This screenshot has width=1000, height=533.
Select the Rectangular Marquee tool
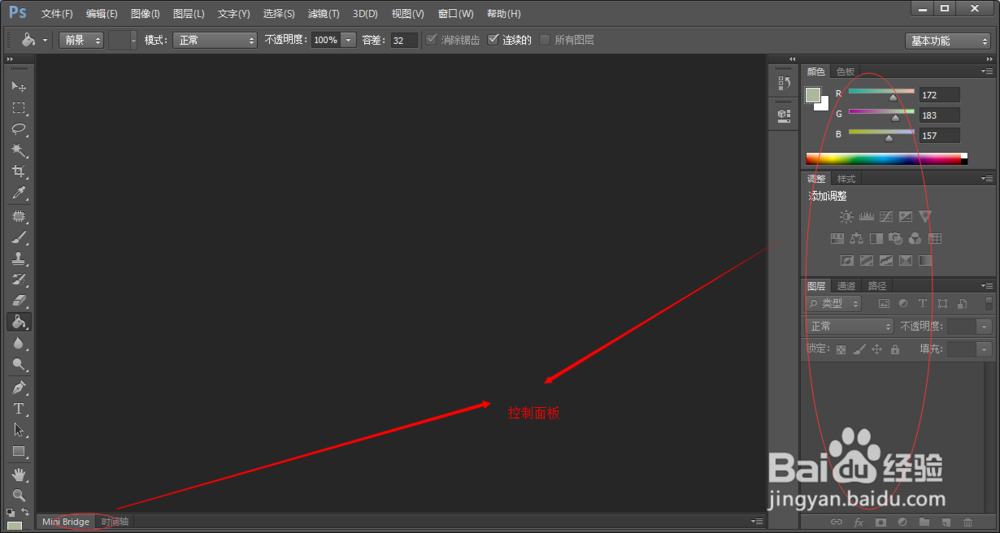[x=18, y=108]
